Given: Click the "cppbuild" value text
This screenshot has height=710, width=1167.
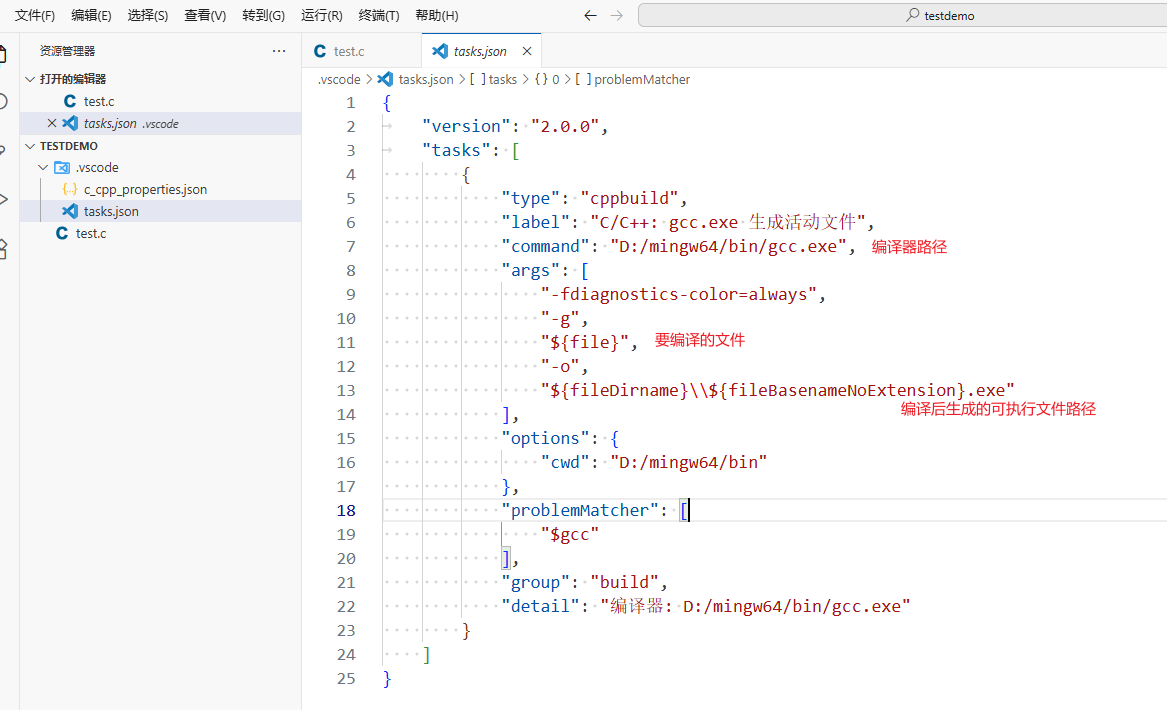Looking at the screenshot, I should pyautogui.click(x=629, y=199).
